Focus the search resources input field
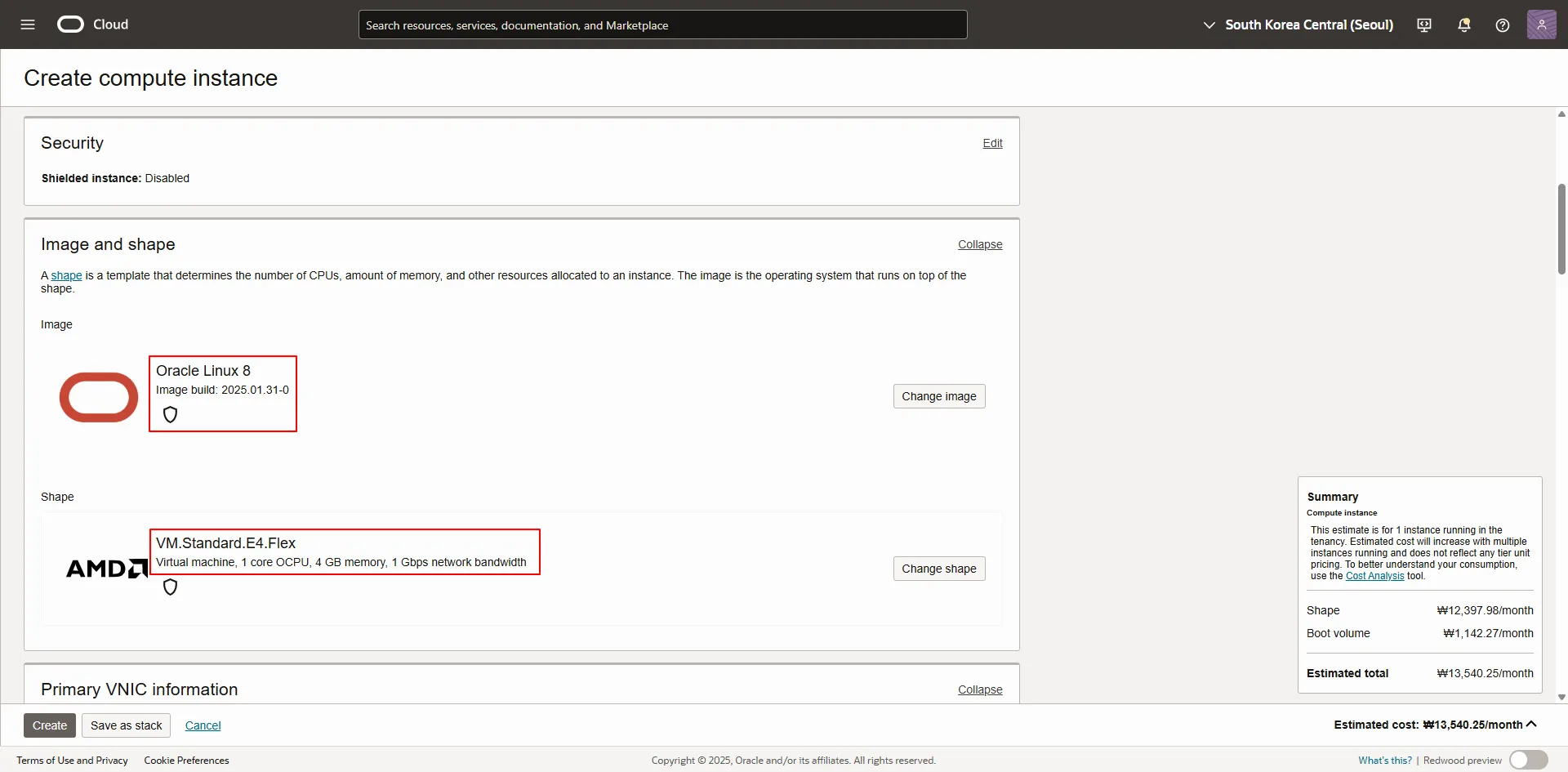1568x772 pixels. [x=662, y=25]
